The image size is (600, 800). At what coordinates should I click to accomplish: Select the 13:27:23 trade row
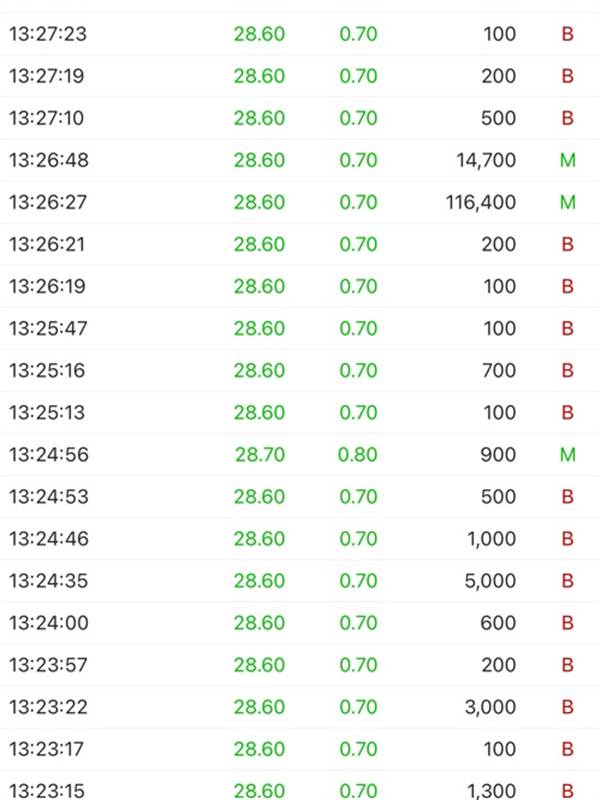300,34
